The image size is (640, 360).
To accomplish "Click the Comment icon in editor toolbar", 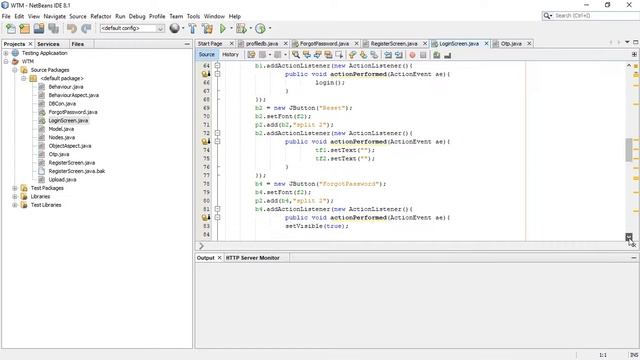I will tap(437, 55).
